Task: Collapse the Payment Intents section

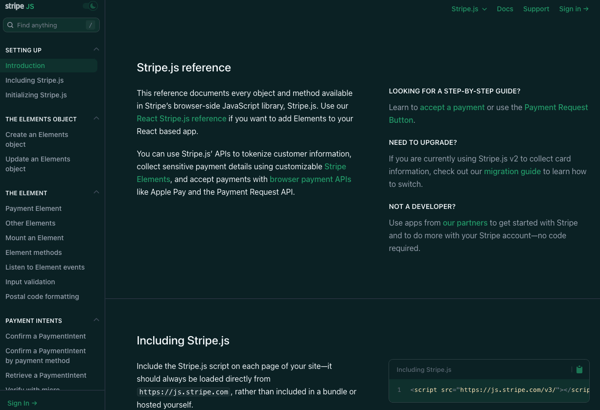Action: tap(96, 320)
